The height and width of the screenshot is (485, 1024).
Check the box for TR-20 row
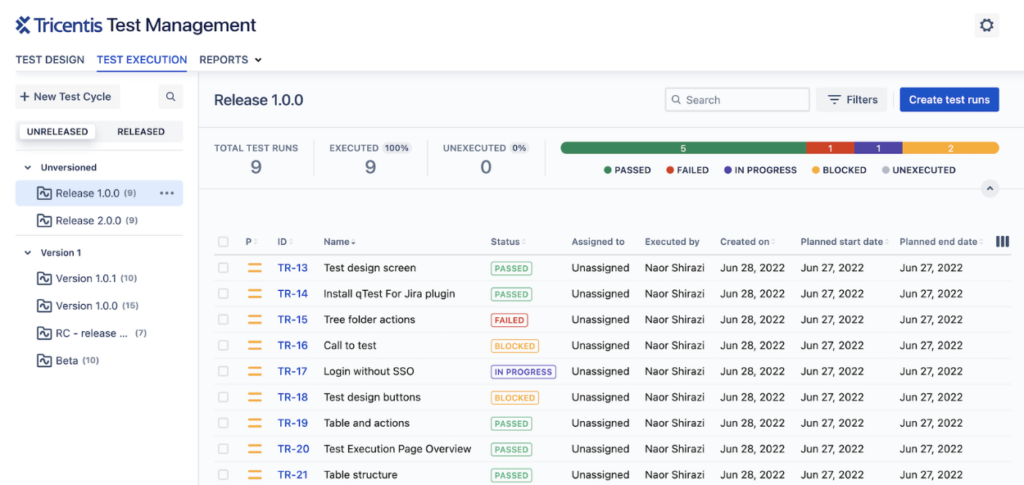(223, 449)
